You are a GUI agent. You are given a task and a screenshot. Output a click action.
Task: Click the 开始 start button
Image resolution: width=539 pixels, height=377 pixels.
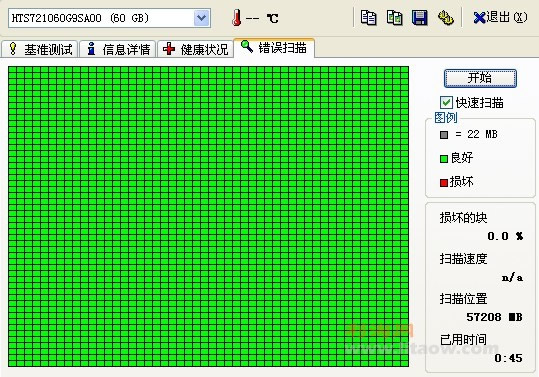click(480, 78)
